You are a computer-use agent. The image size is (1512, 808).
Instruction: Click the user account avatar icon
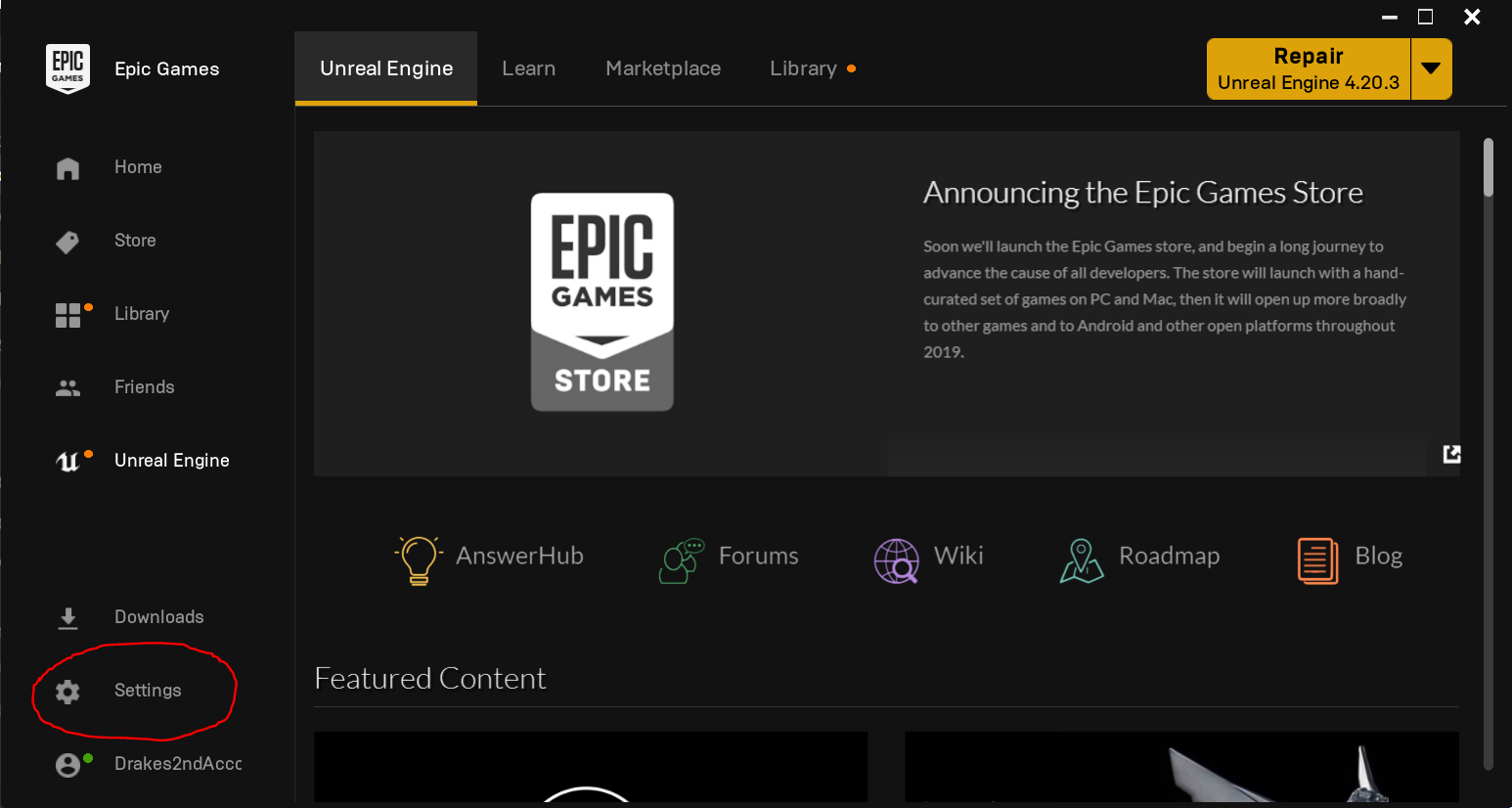click(x=67, y=765)
